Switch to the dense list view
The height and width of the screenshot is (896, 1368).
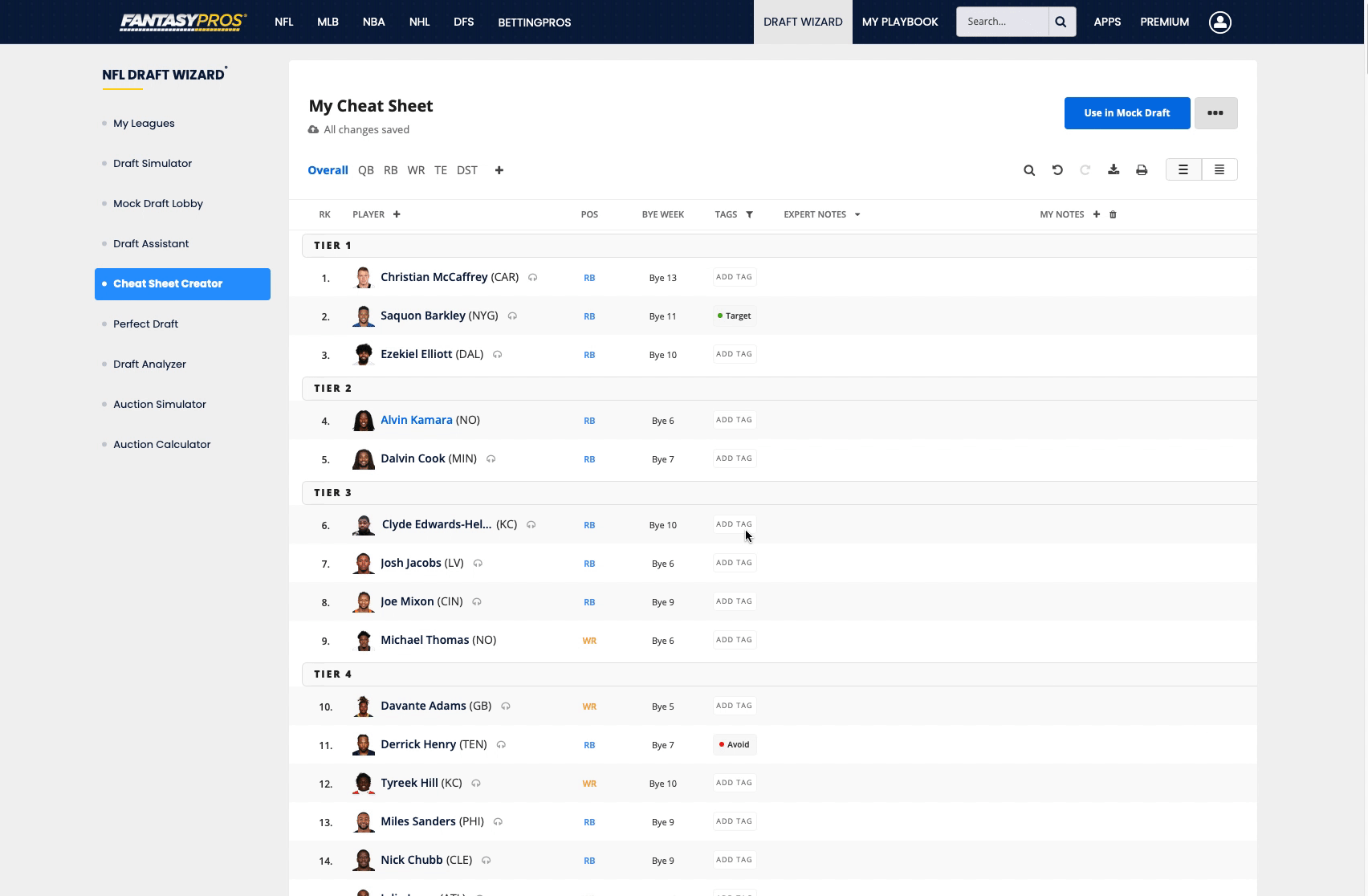[x=1219, y=169]
